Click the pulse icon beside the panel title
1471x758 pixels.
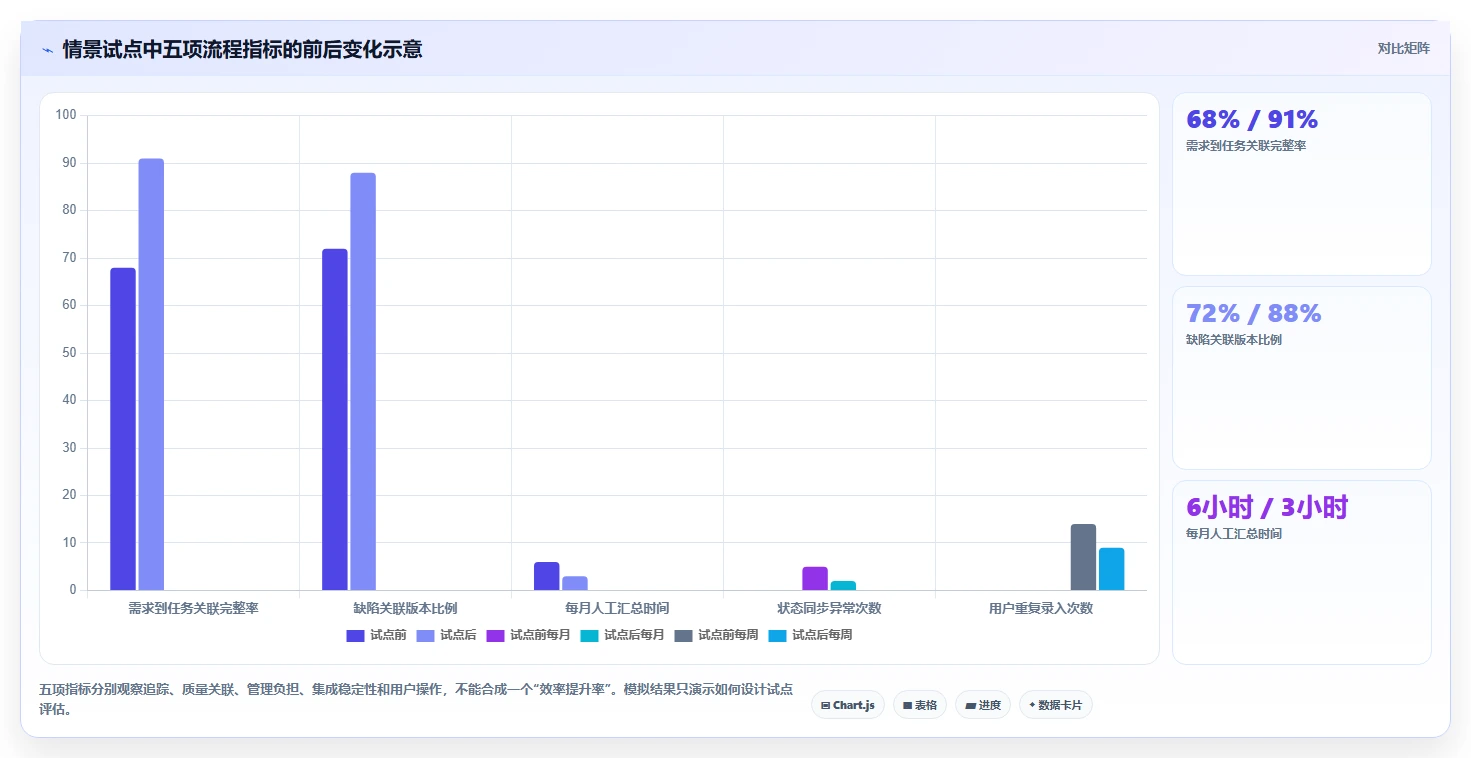(x=47, y=50)
